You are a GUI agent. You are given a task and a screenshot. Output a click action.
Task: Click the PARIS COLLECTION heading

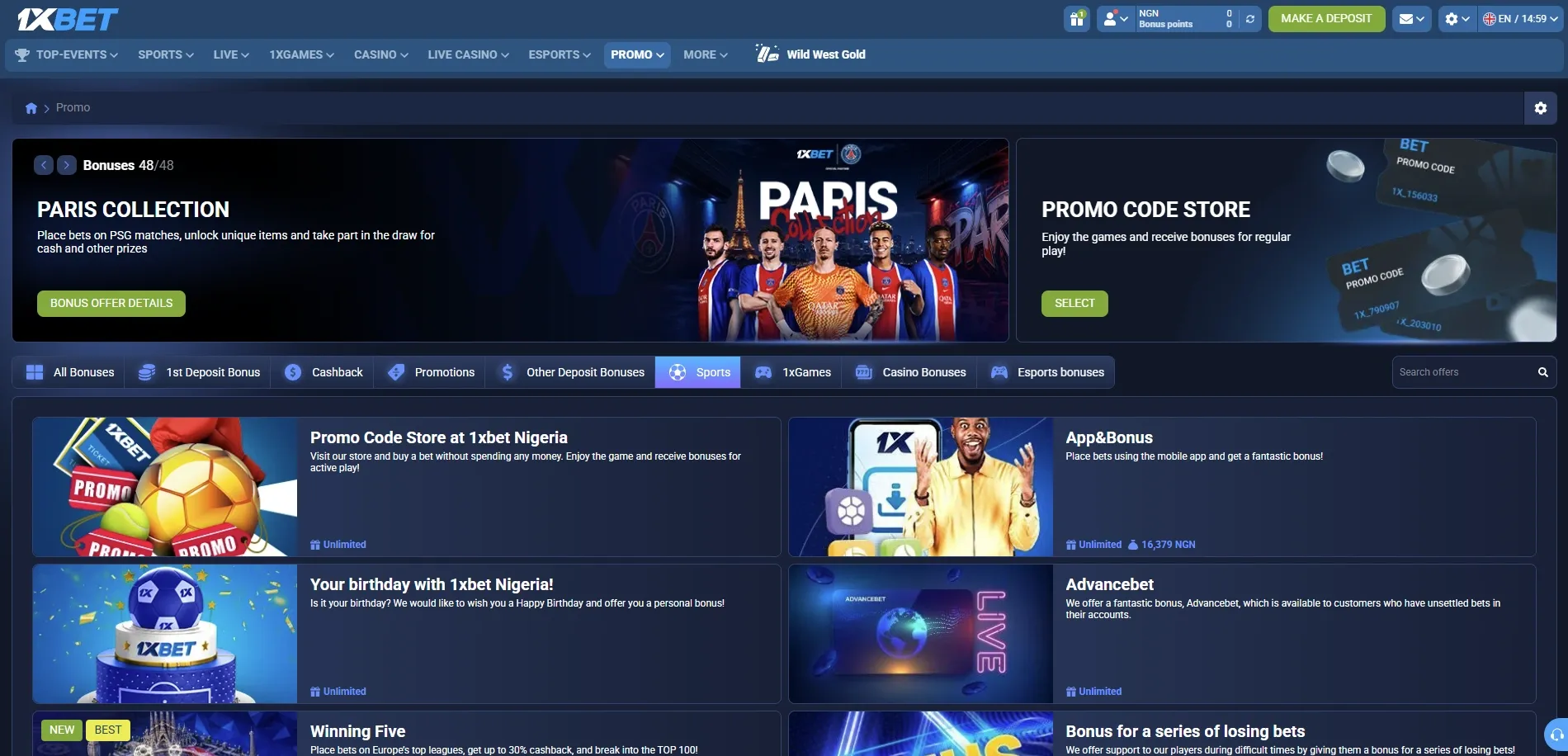tap(133, 210)
